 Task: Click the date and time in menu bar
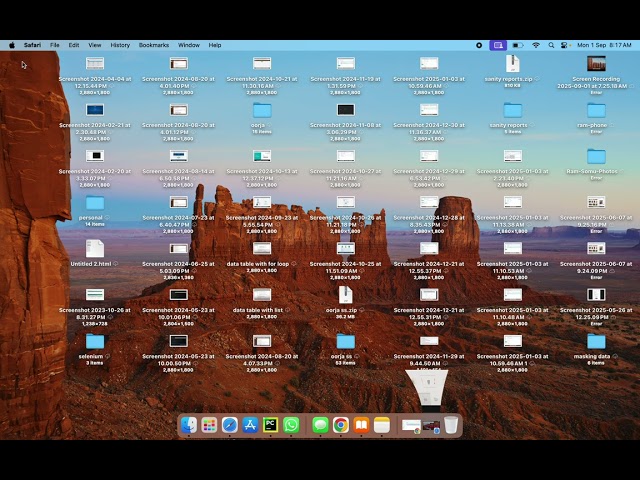(x=604, y=45)
